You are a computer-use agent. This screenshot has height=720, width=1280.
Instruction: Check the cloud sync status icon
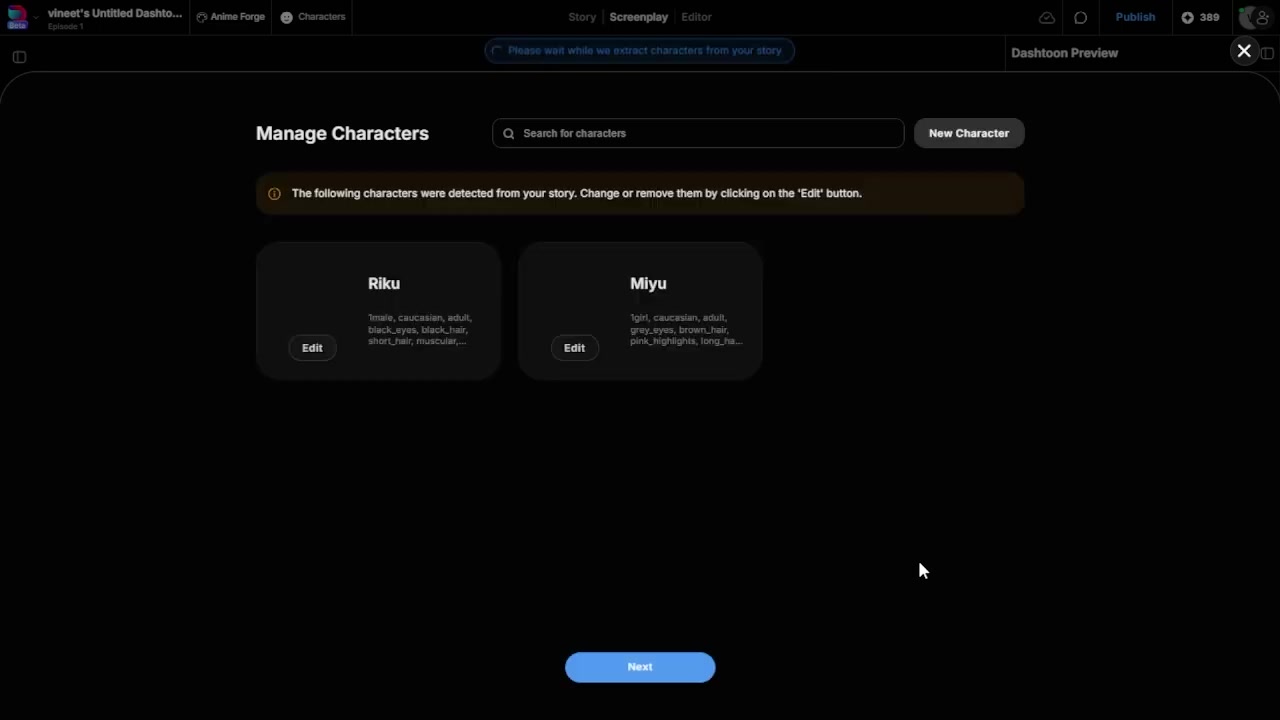1047,17
